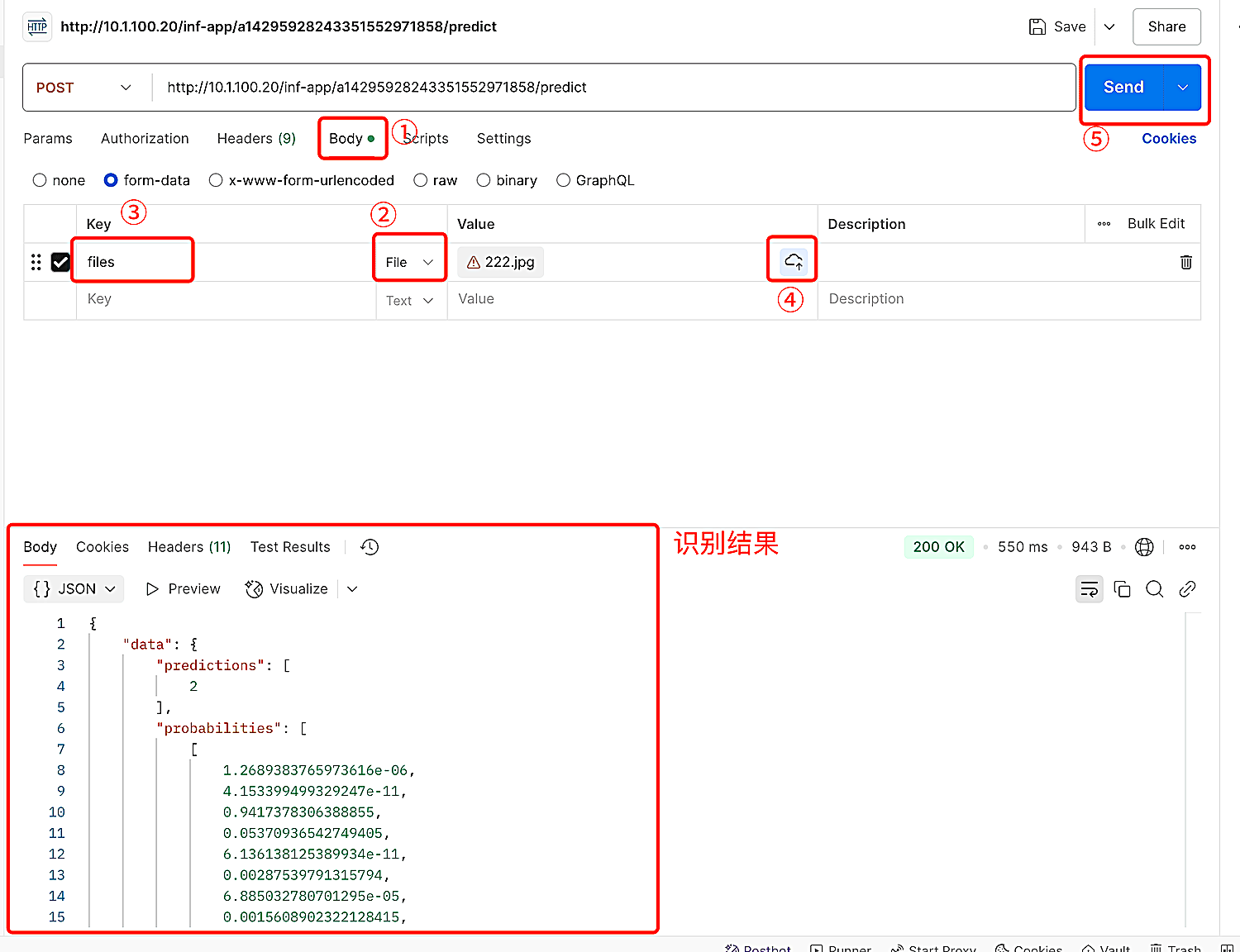Click the warning icon on 222.jpg
This screenshot has height=952, width=1240.
point(474,262)
